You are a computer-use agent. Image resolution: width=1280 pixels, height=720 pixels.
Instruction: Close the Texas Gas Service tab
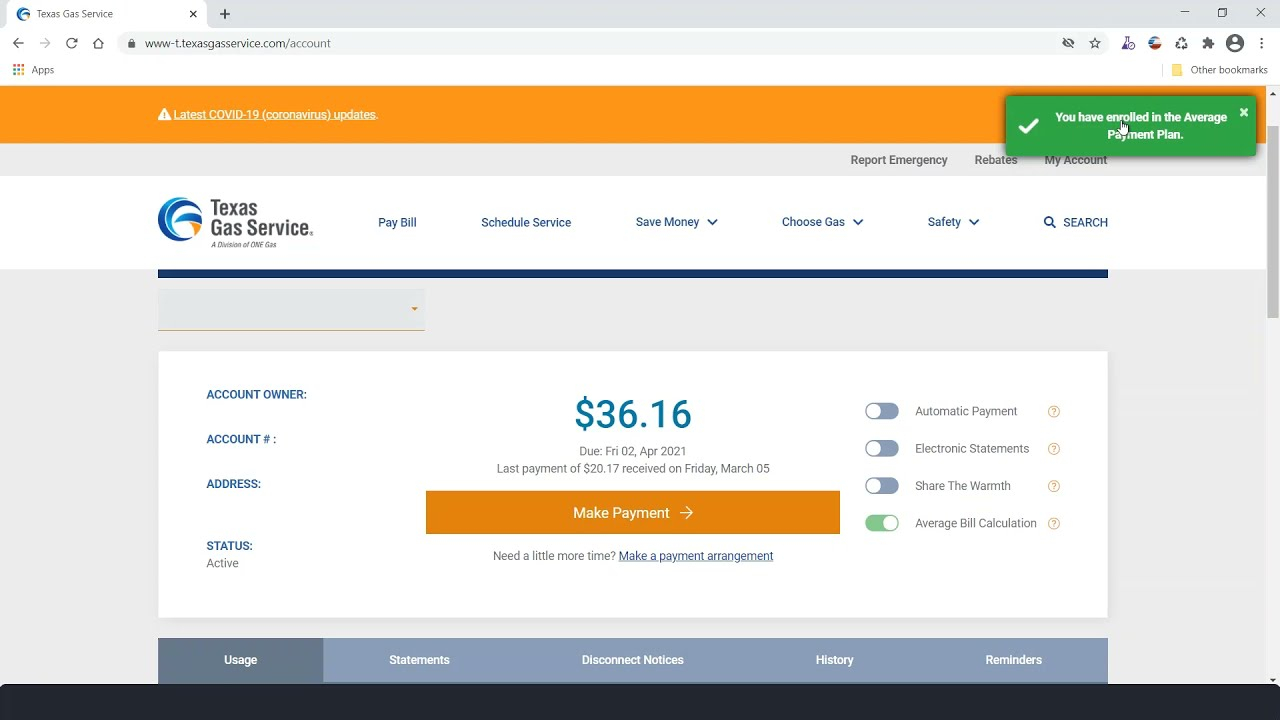[x=194, y=14]
